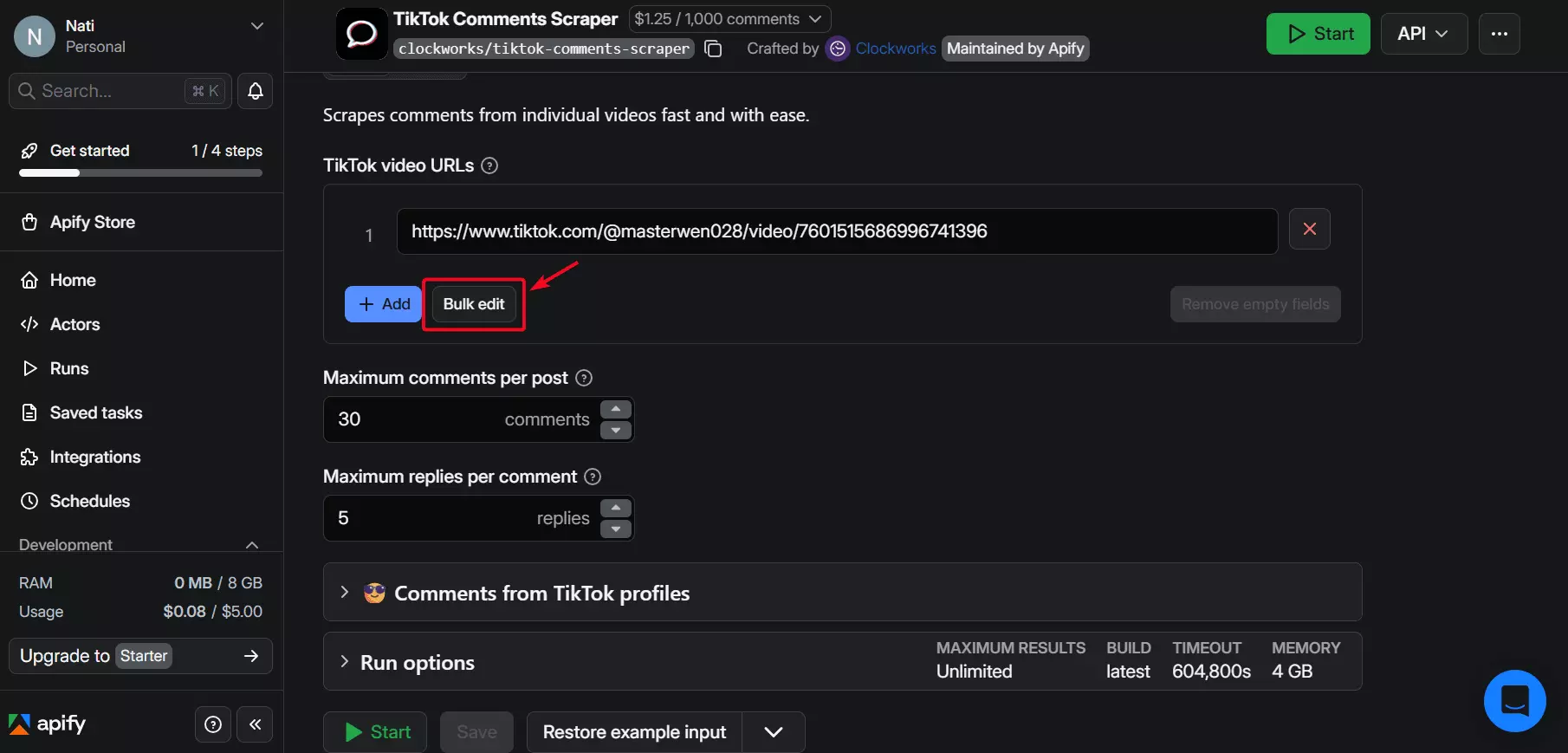Click the apify logo in sidebar
The image size is (1568, 753).
pos(48,724)
